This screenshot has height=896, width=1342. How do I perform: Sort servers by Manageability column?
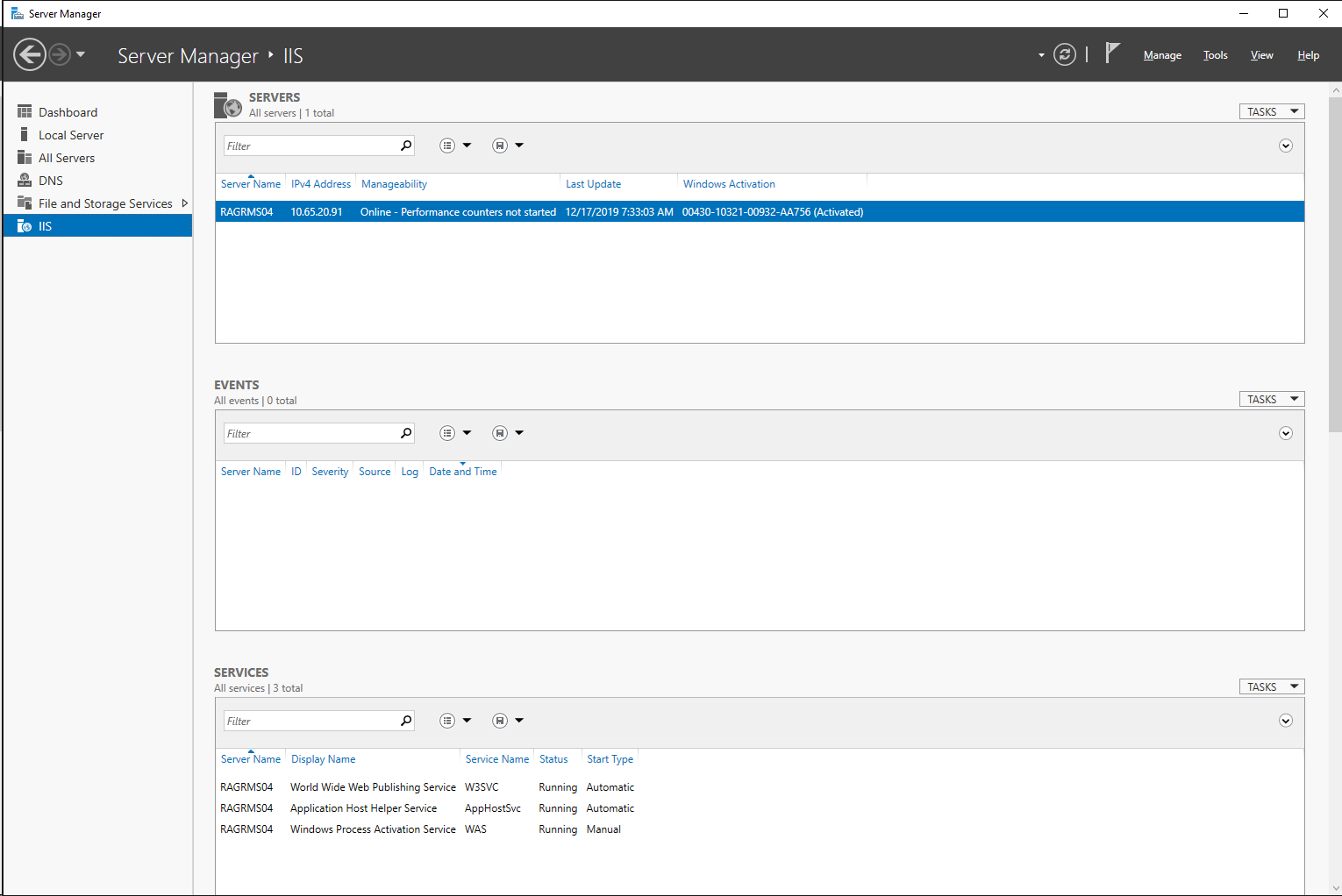coord(395,184)
